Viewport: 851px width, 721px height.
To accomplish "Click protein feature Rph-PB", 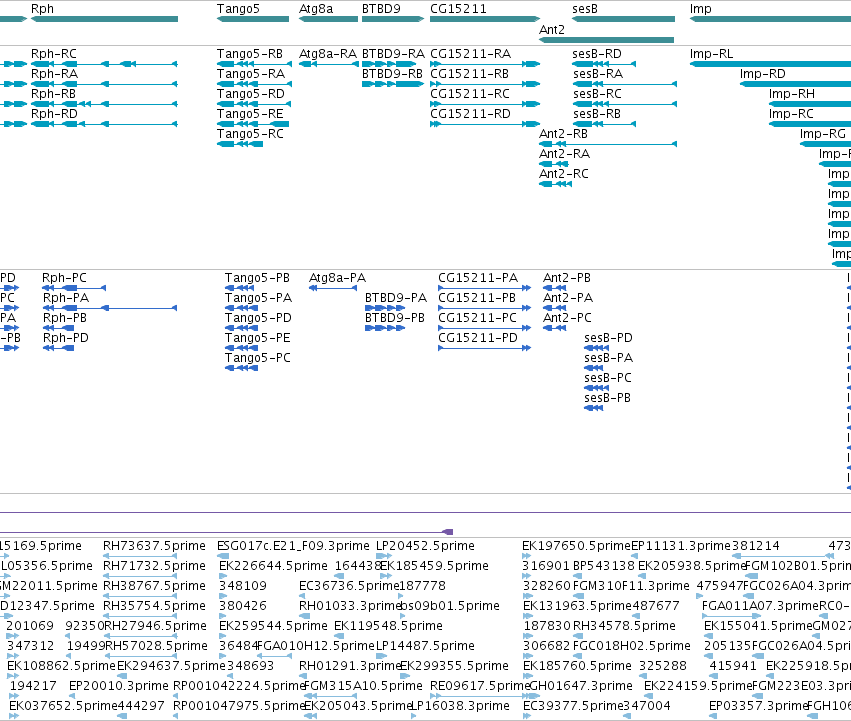I will [59, 328].
